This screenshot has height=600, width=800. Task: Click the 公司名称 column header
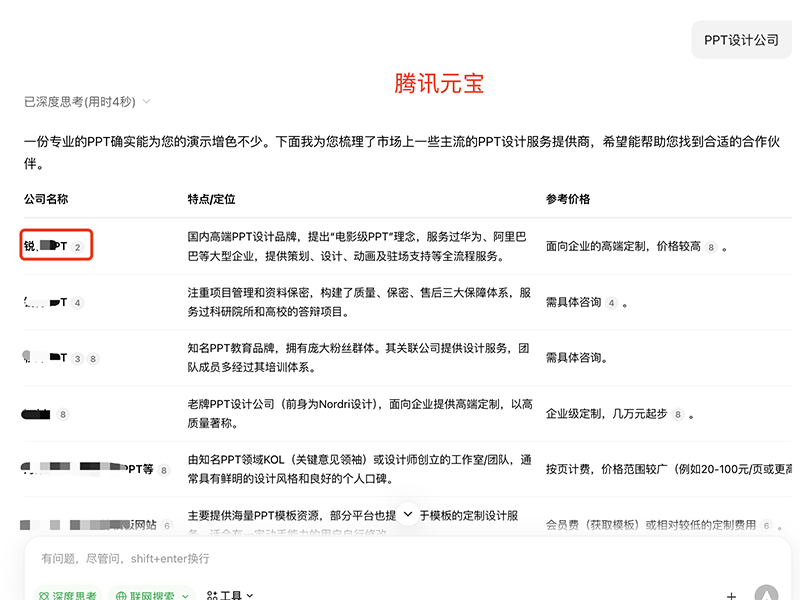[46, 199]
